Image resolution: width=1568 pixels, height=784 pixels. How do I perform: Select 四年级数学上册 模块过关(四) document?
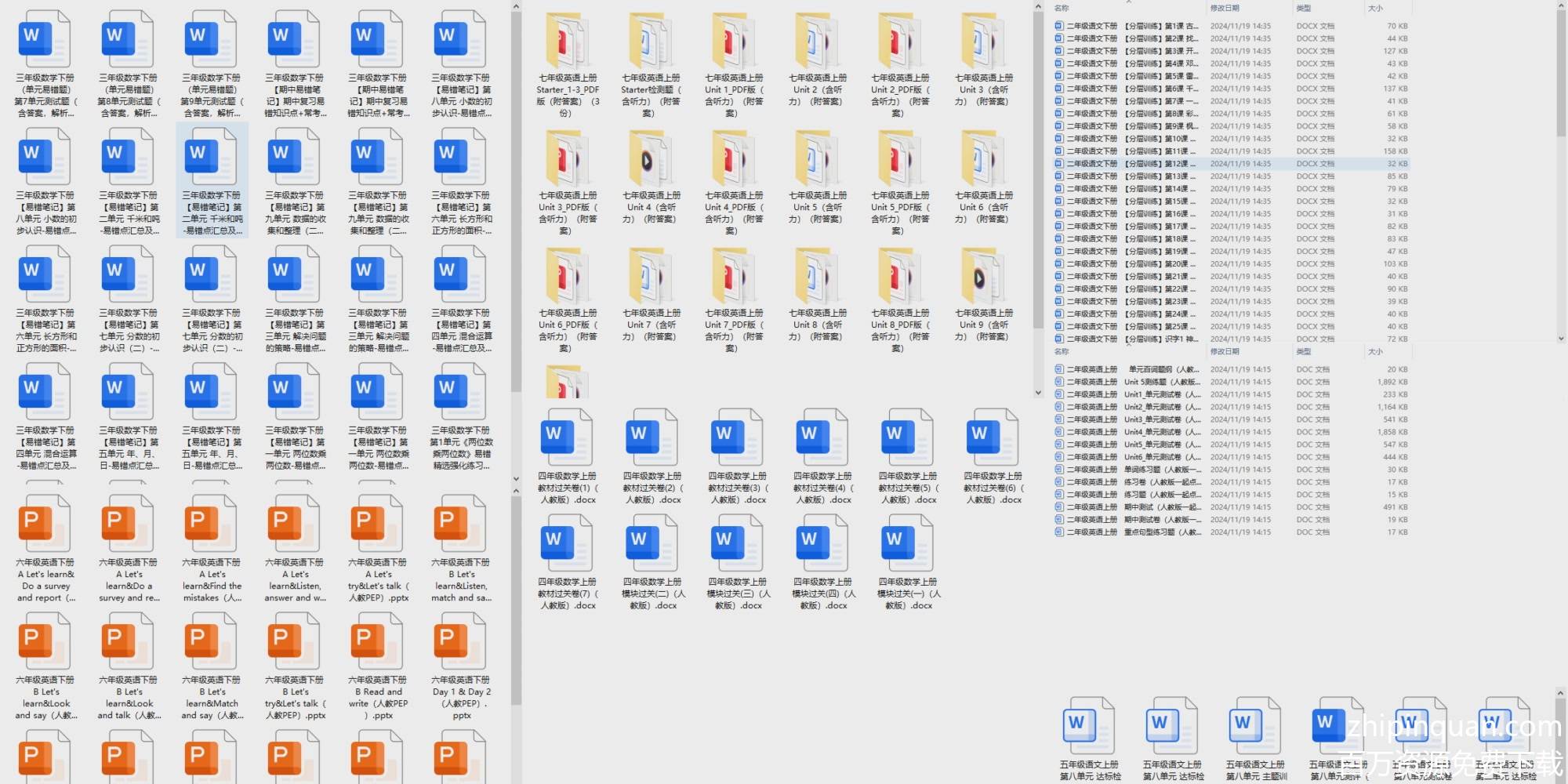point(822,544)
